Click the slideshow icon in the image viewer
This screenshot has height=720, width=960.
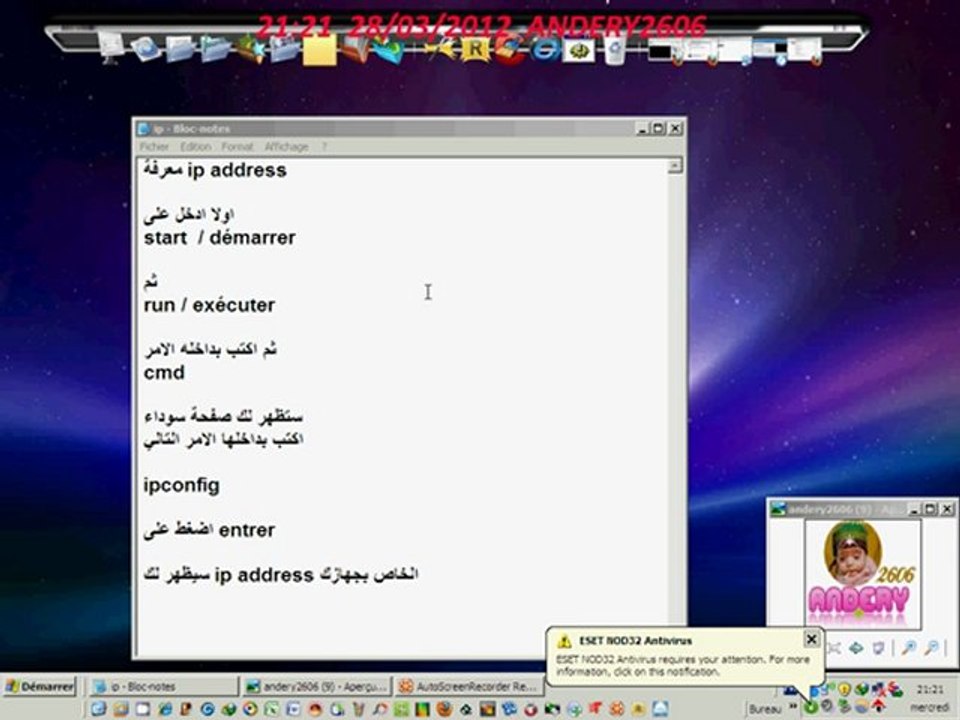(878, 648)
